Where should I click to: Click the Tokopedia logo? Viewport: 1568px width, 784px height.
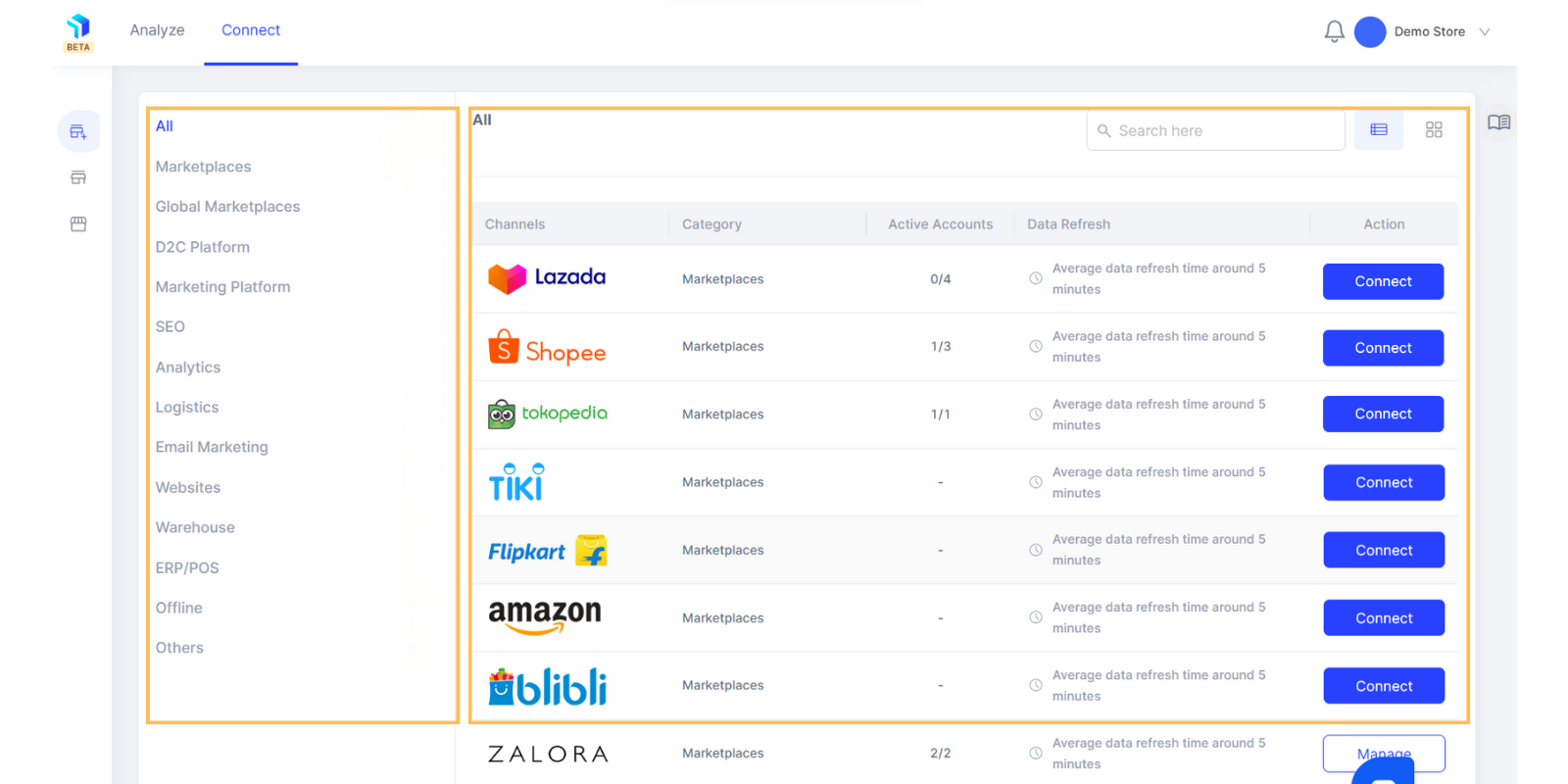[547, 414]
